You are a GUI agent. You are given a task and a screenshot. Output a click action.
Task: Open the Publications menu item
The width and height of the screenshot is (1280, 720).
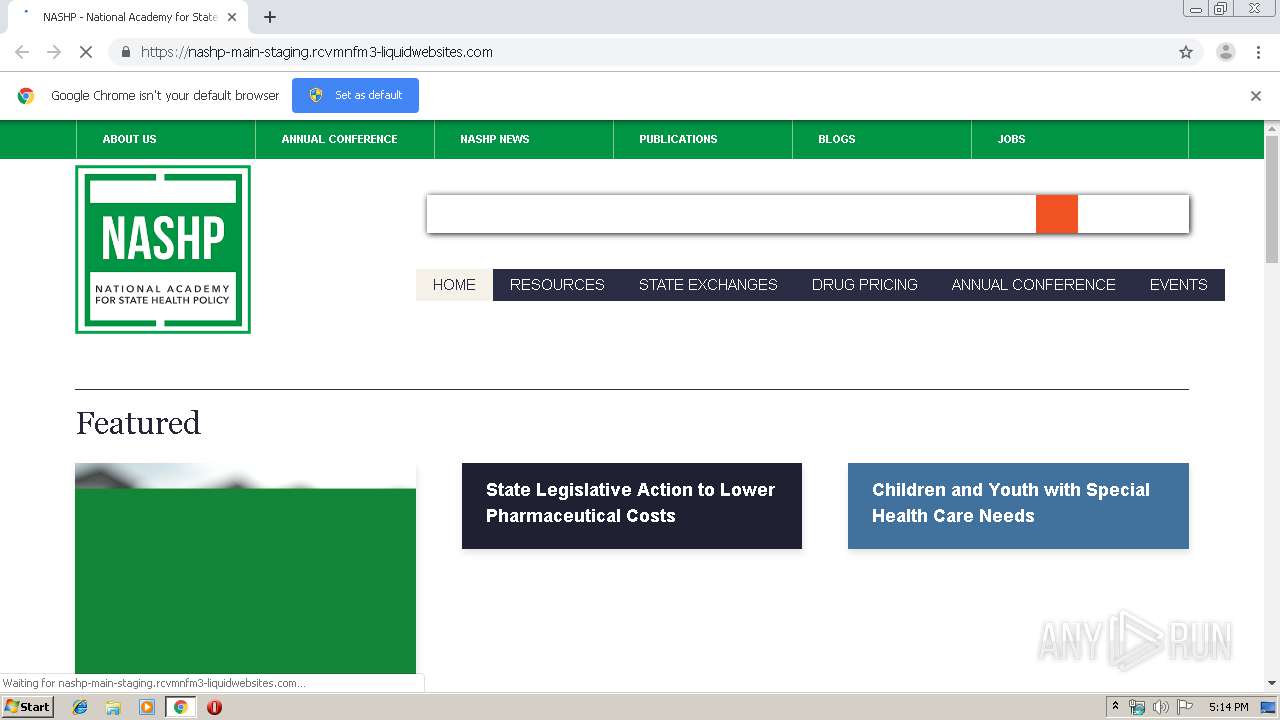678,139
